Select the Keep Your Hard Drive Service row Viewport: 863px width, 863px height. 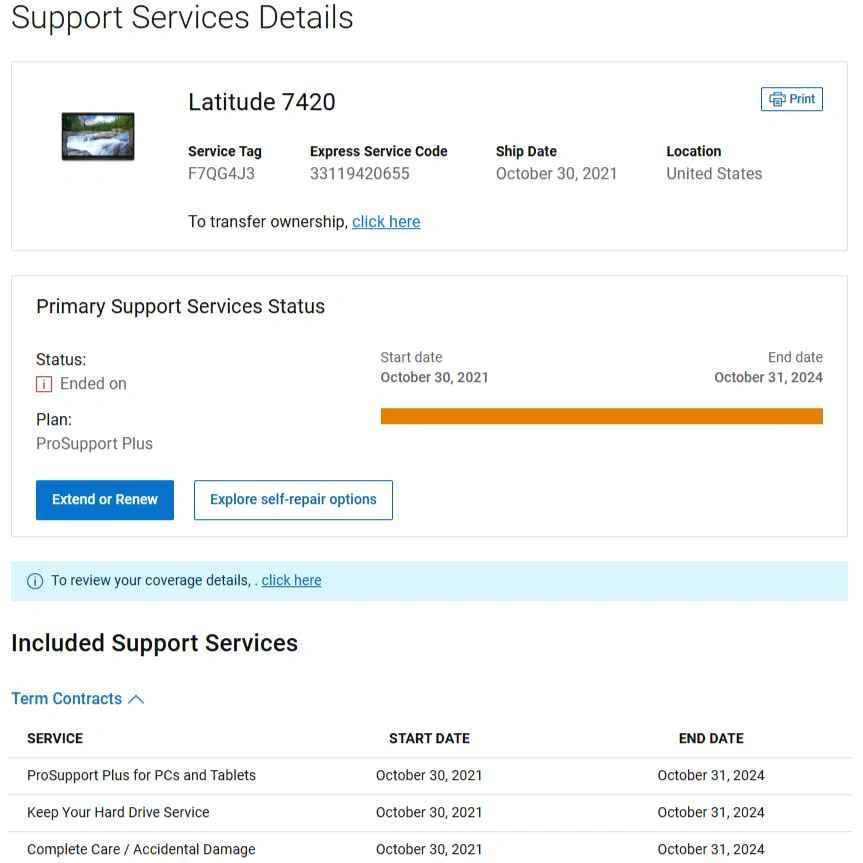pos(118,813)
